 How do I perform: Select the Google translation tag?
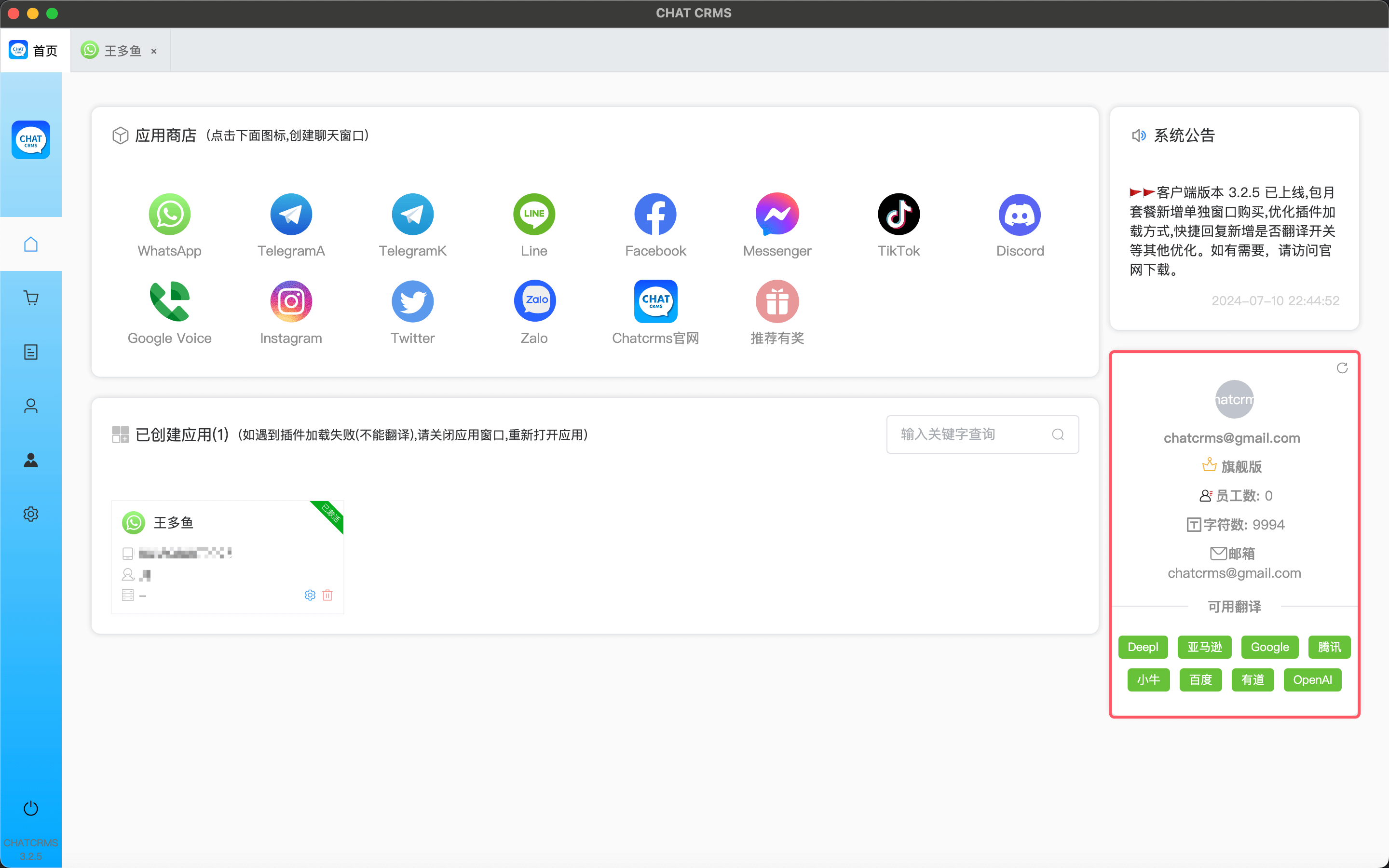1269,647
